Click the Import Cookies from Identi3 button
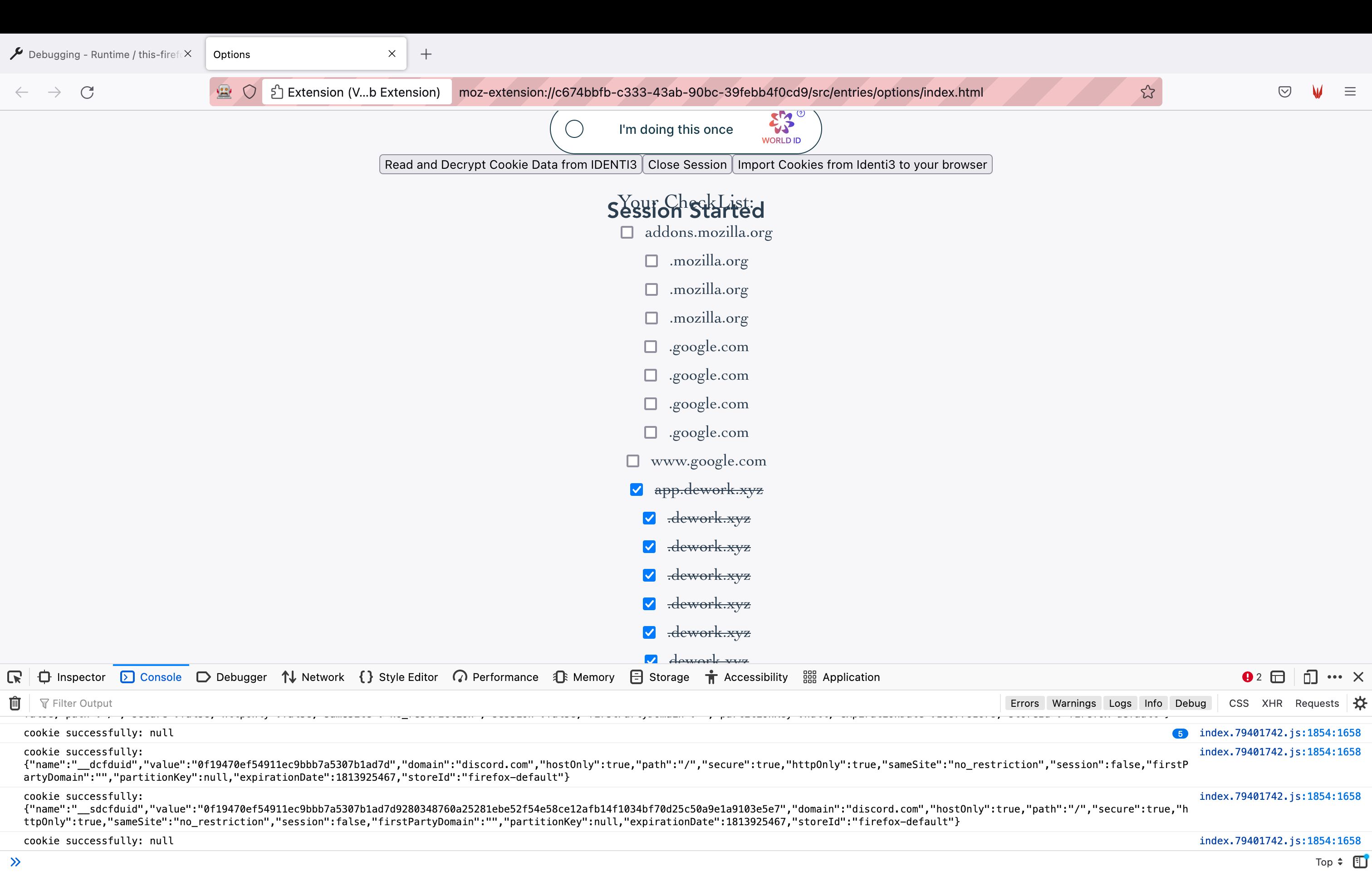This screenshot has height=891, width=1372. tap(862, 164)
